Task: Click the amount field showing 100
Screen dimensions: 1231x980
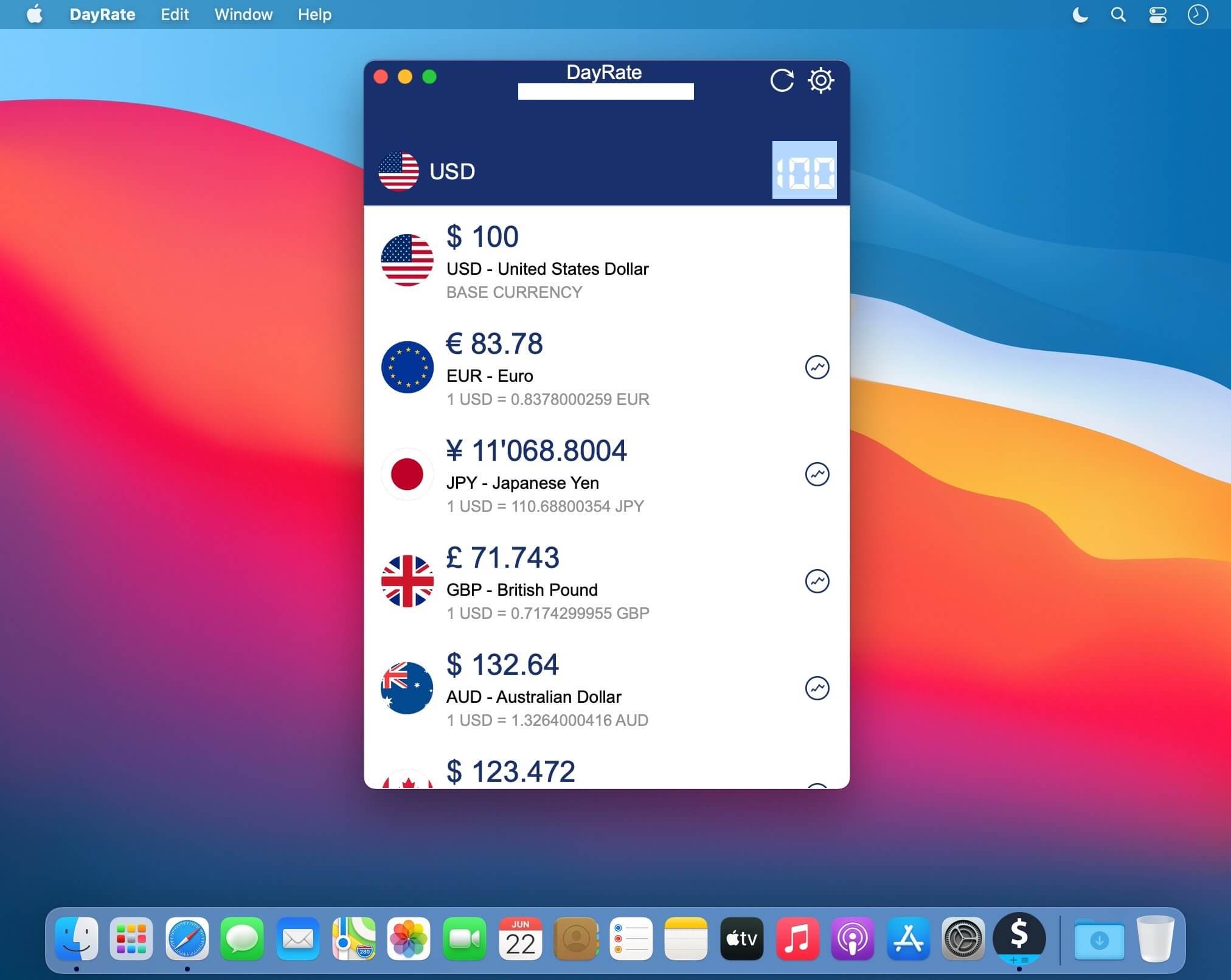Action: (804, 170)
